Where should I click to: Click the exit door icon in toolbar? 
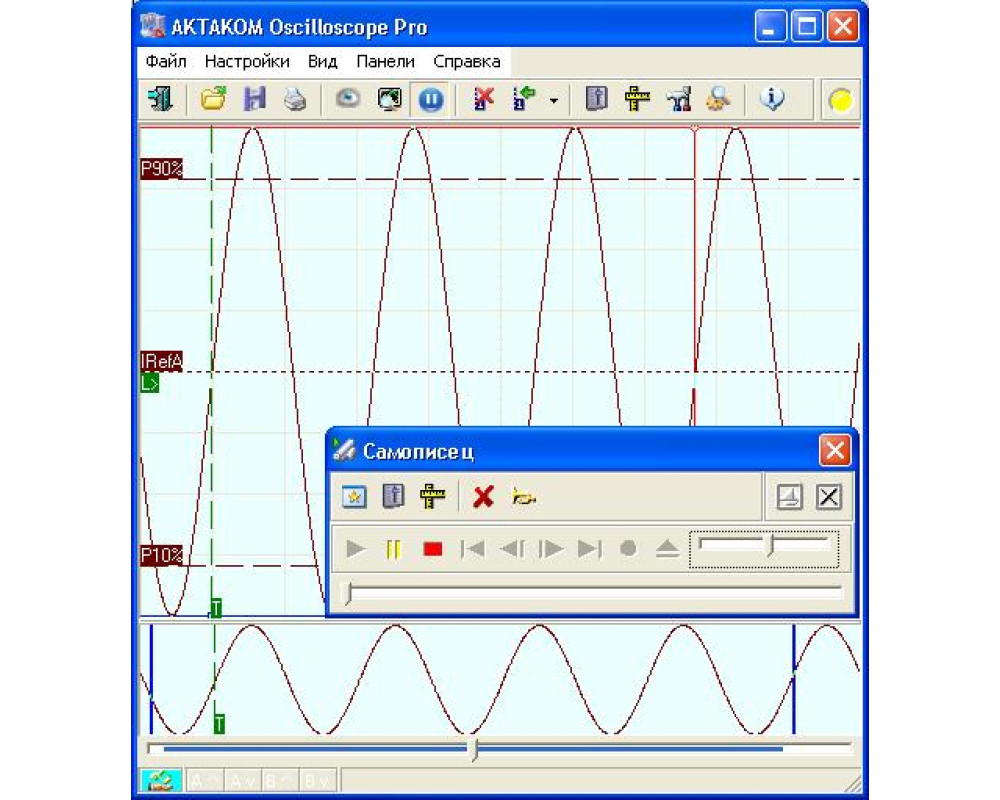click(162, 99)
